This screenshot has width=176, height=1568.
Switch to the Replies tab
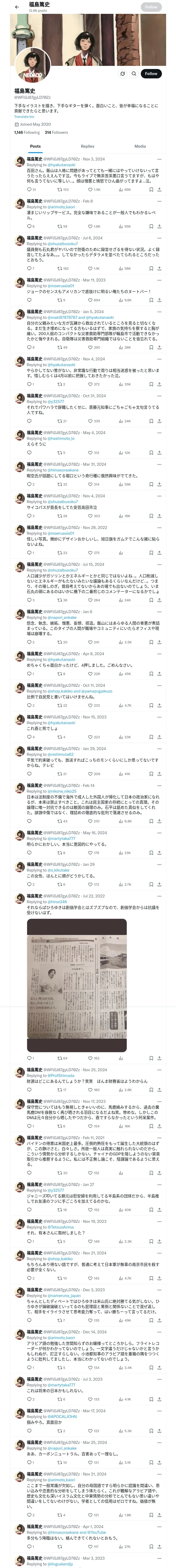(87, 146)
